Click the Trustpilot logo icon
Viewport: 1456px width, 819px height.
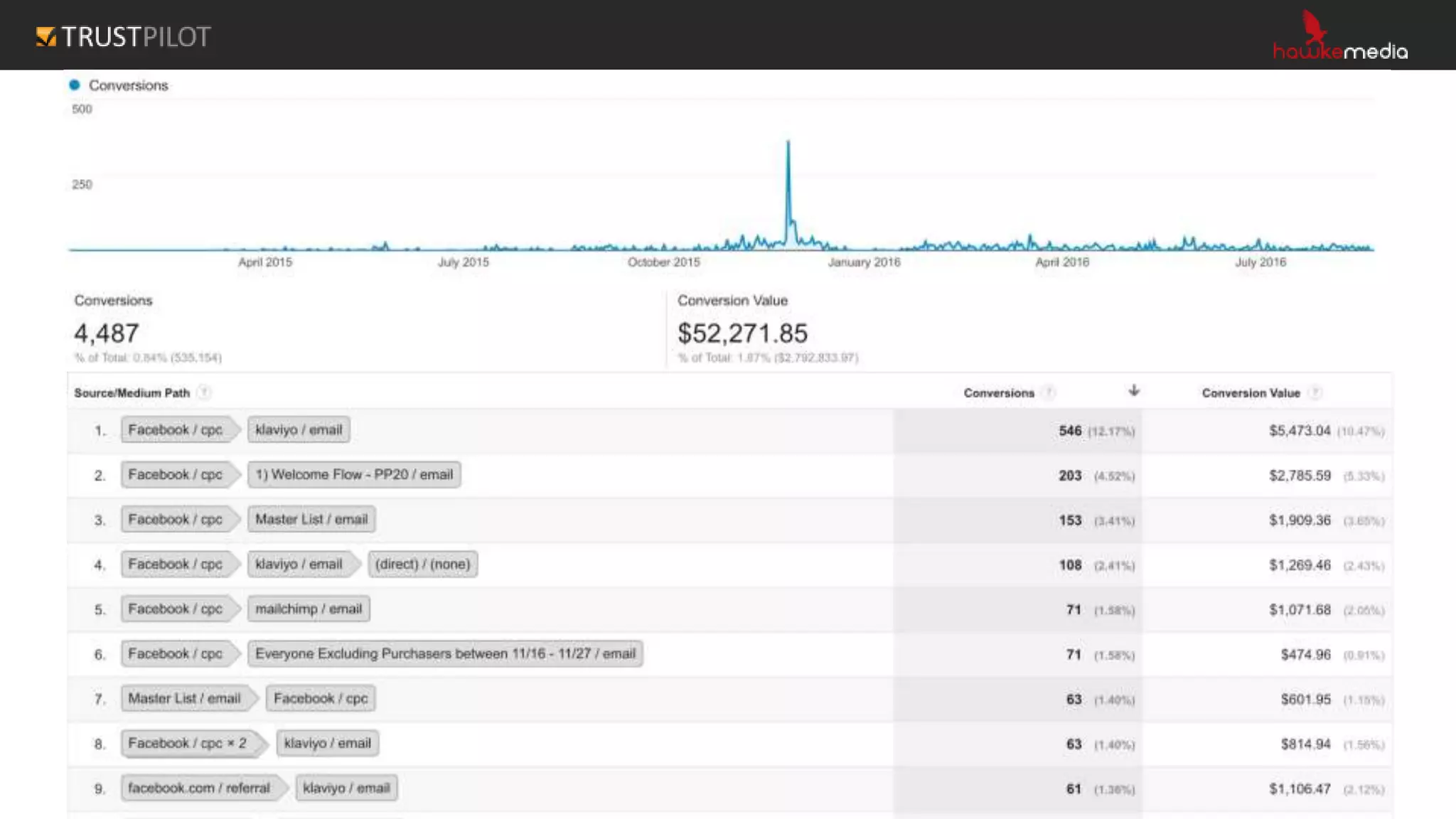point(46,36)
